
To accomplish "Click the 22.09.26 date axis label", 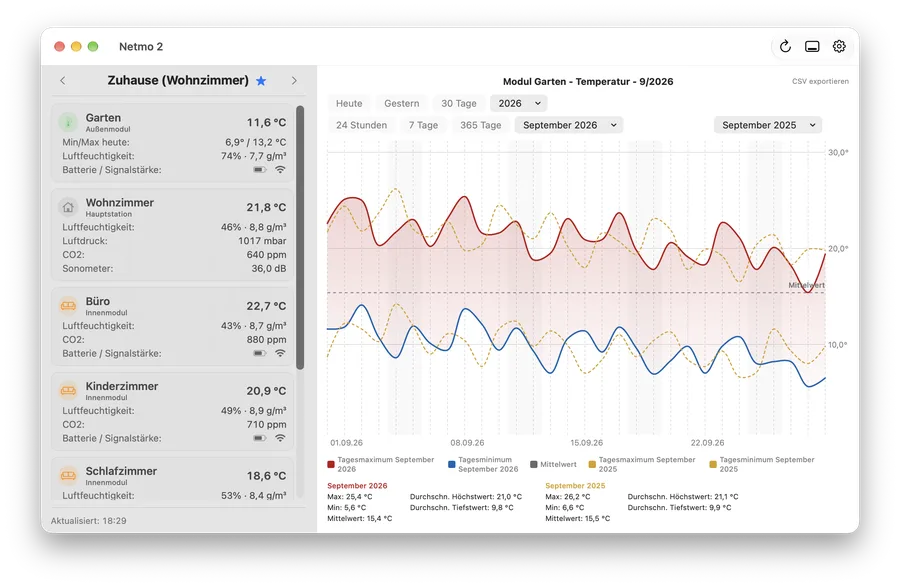I will 707,443.
